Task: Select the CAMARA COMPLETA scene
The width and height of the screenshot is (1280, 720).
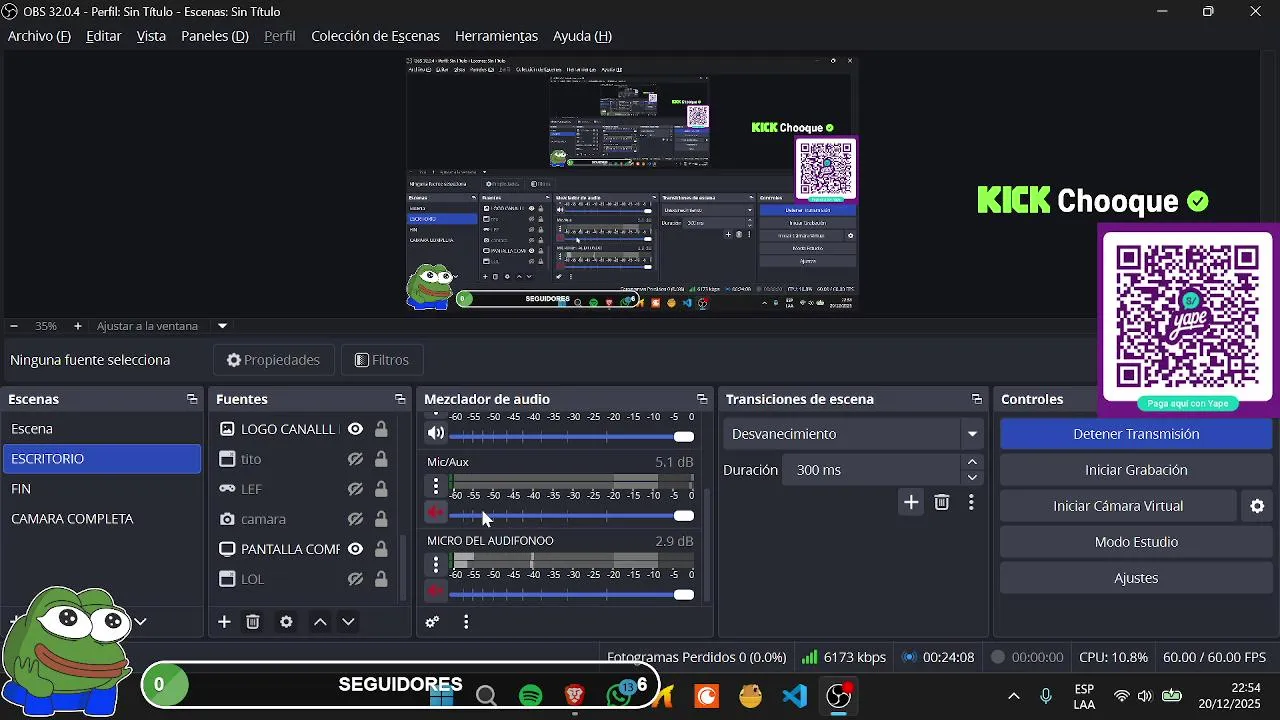Action: (x=102, y=519)
